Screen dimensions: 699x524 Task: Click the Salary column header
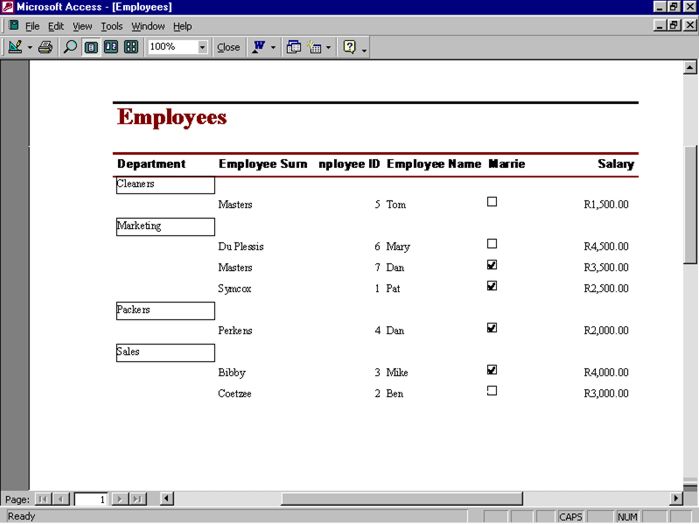tap(616, 164)
